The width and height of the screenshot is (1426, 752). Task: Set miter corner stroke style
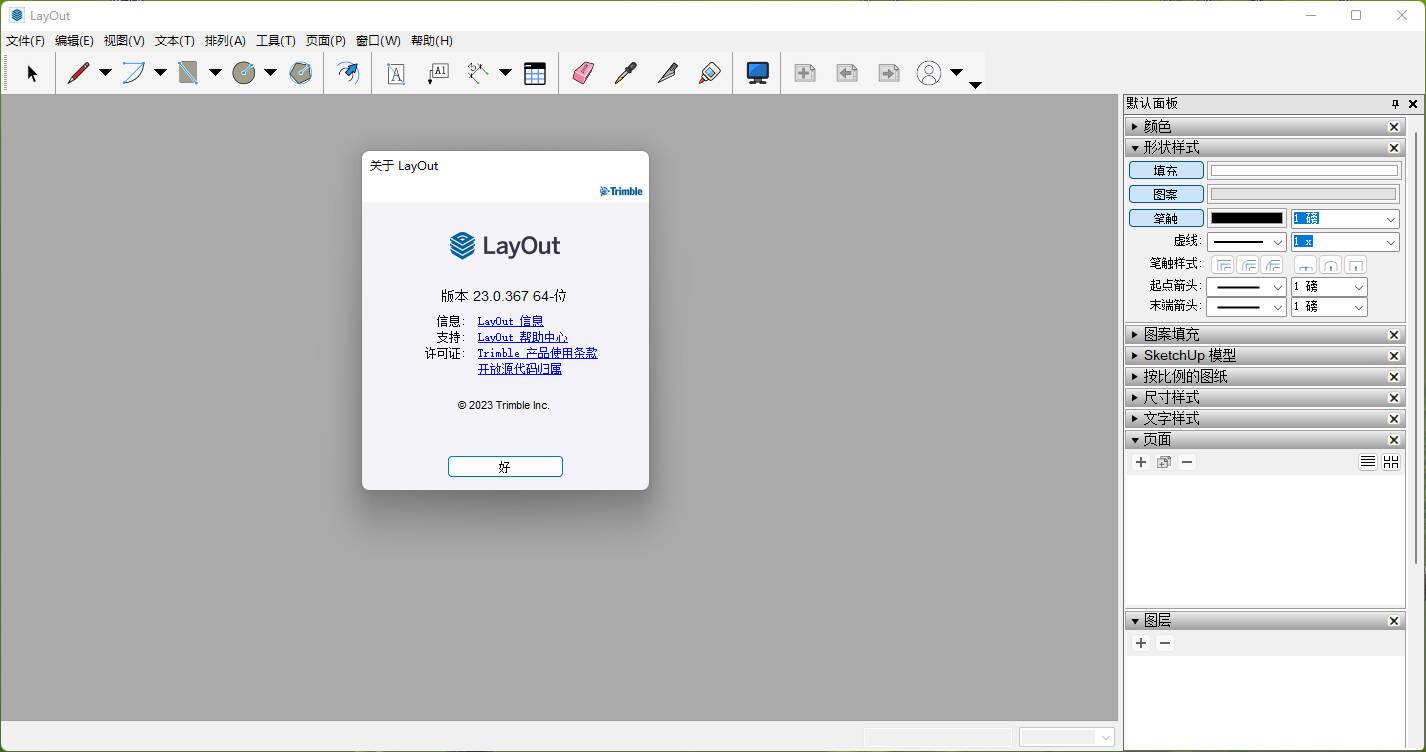tap(1223, 265)
